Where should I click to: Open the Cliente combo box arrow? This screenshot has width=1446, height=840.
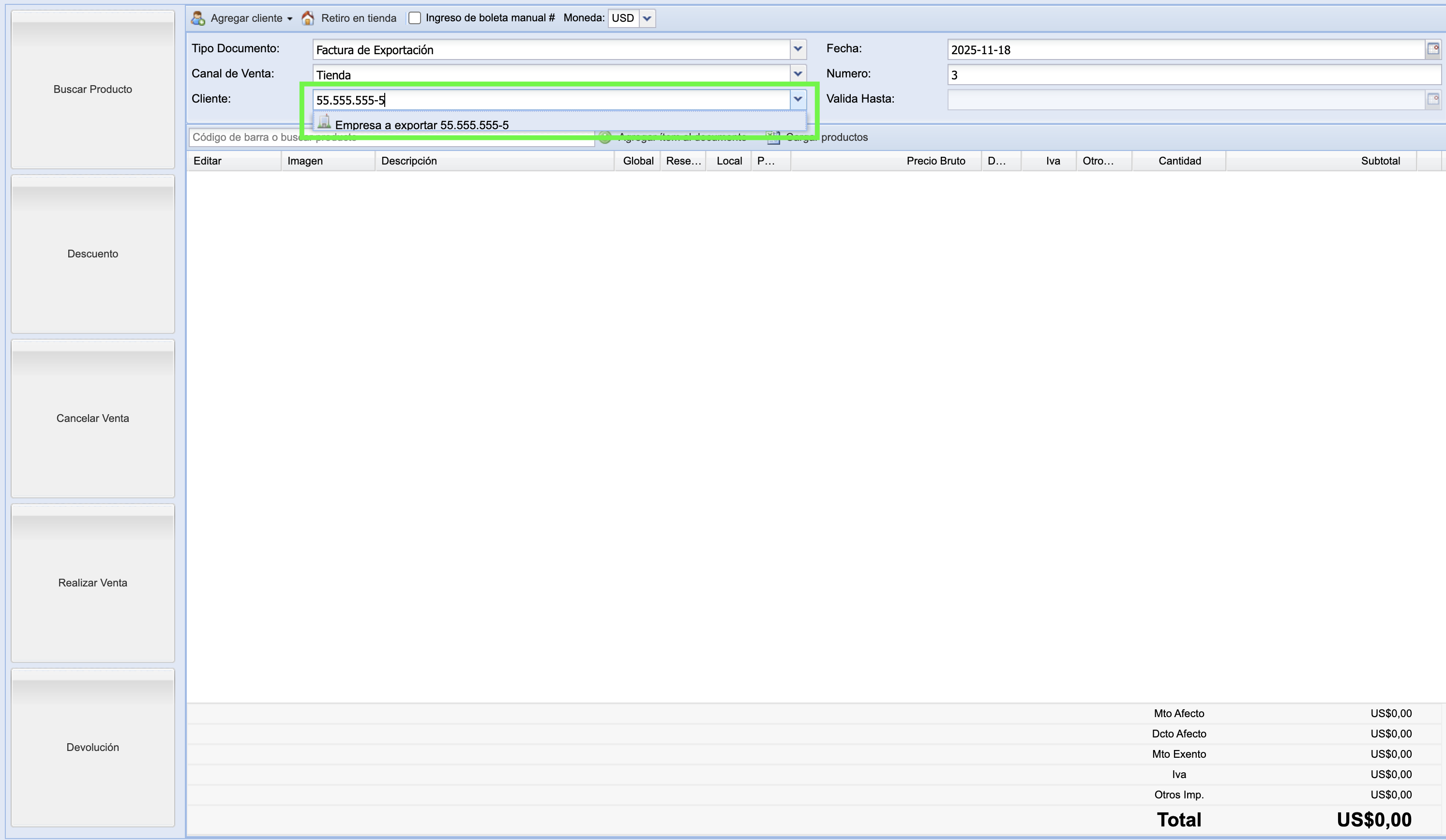[798, 99]
